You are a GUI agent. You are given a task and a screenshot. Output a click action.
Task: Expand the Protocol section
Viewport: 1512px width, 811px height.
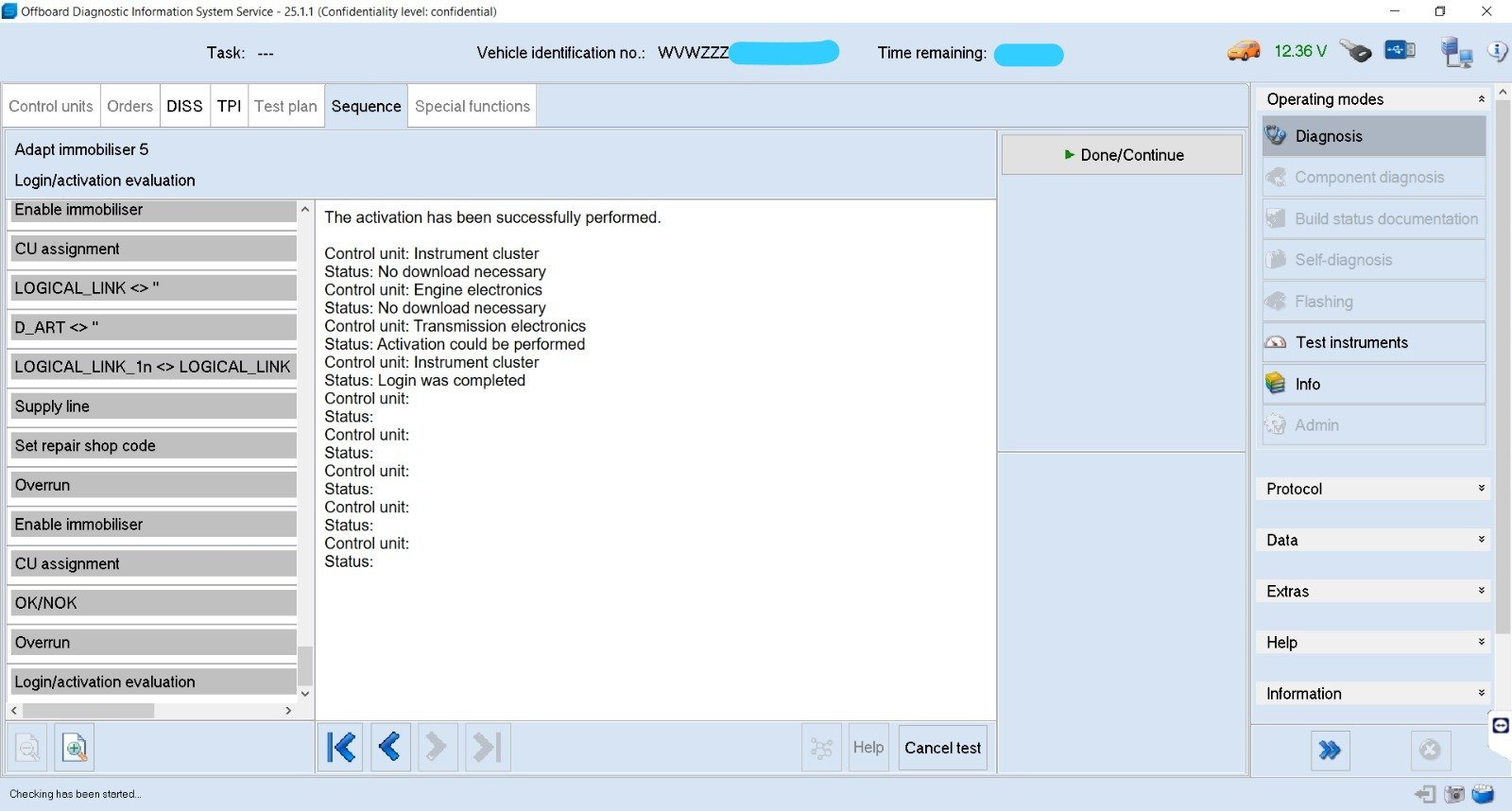tap(1481, 489)
